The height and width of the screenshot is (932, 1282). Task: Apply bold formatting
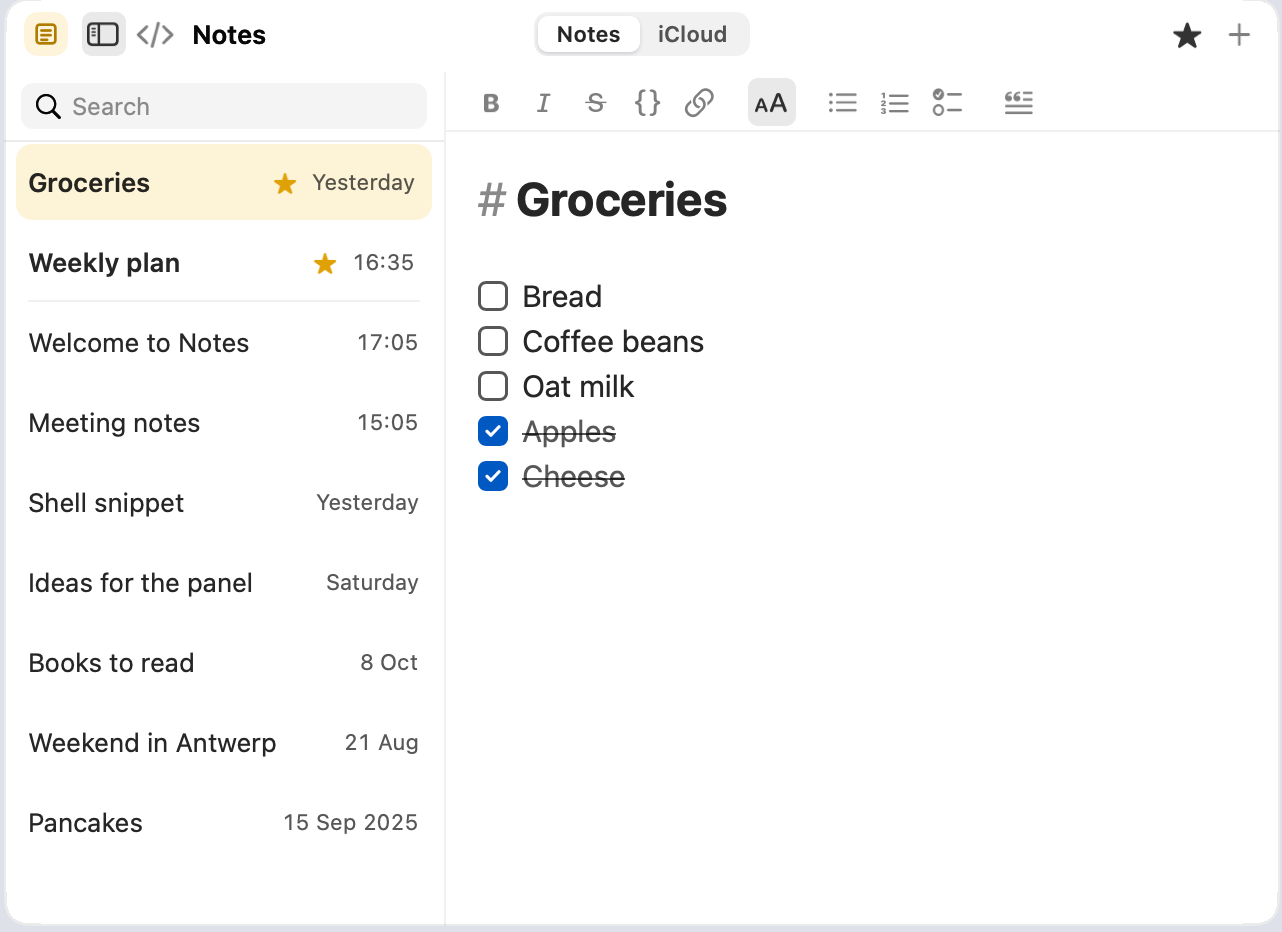point(491,103)
